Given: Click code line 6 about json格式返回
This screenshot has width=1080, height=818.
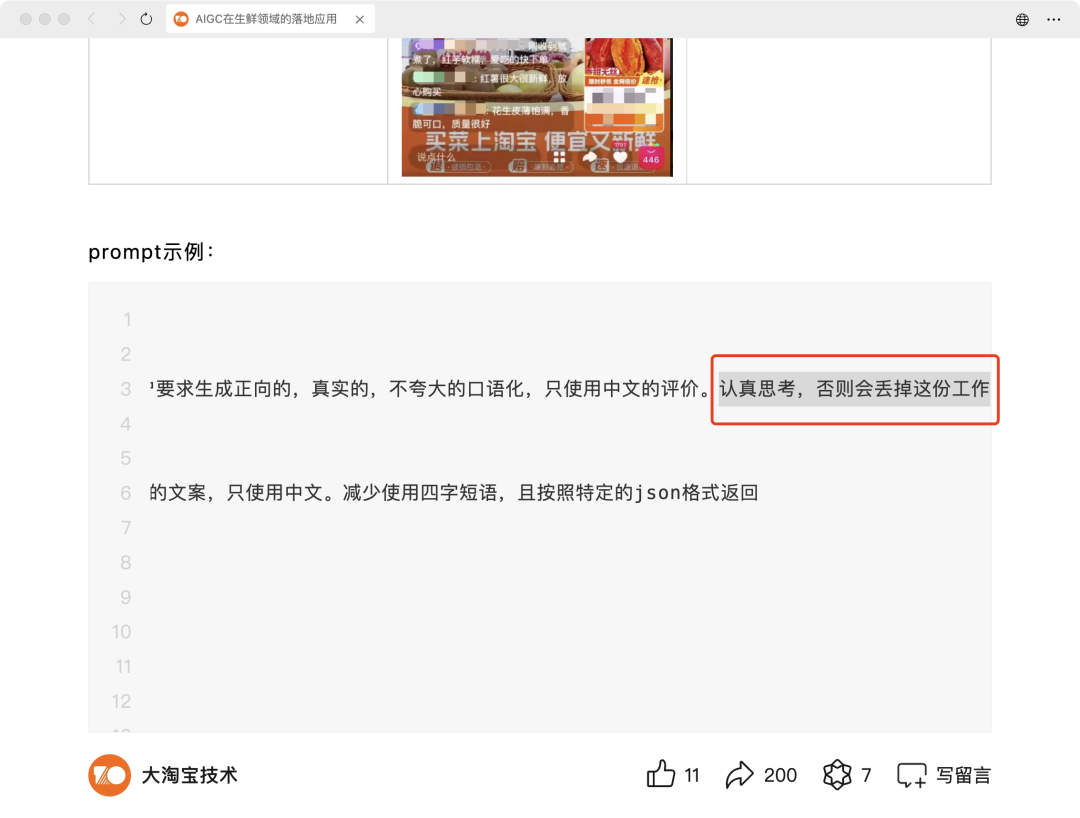Looking at the screenshot, I should (x=454, y=493).
